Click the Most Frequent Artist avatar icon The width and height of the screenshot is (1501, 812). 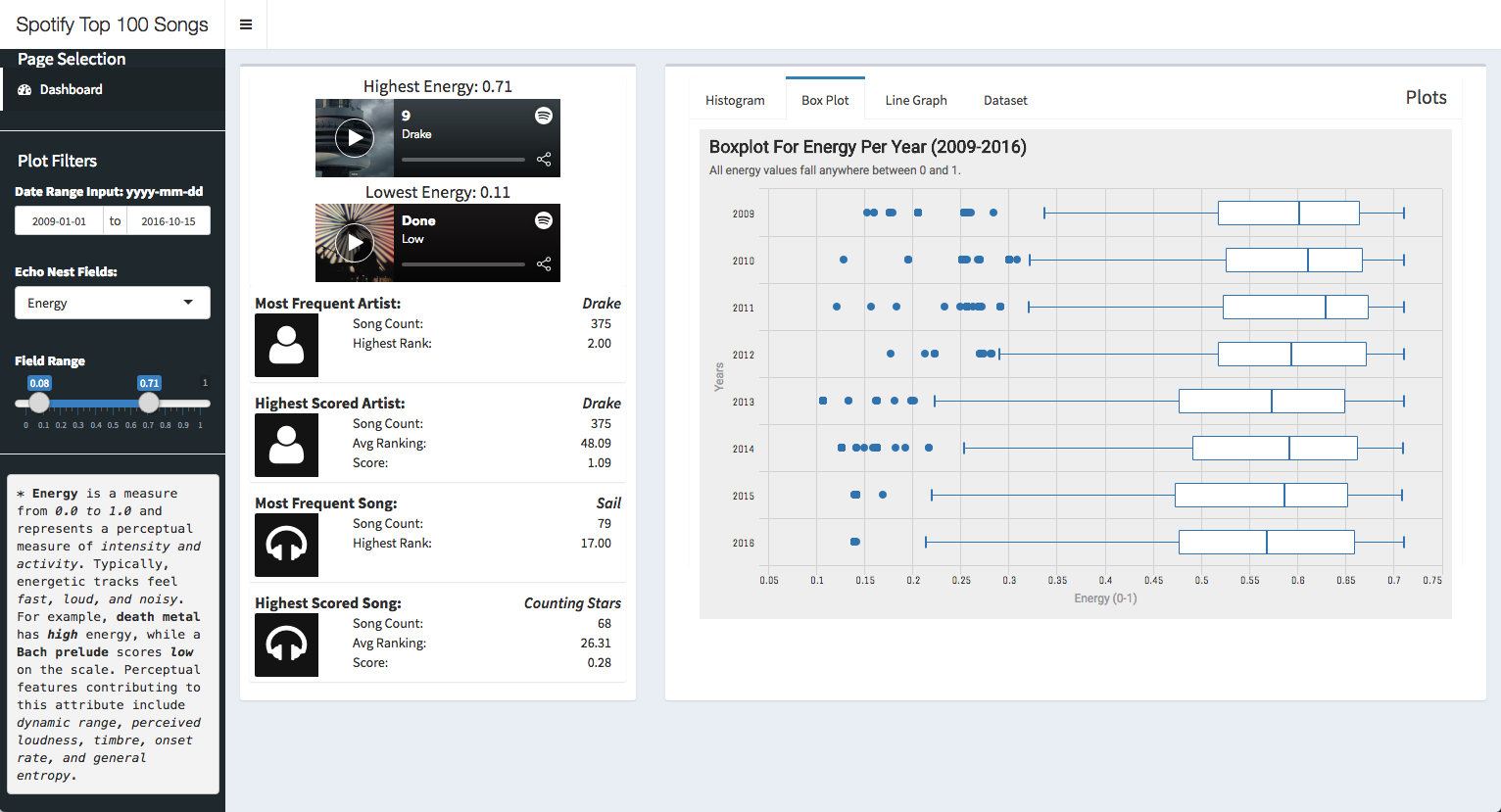(x=286, y=345)
